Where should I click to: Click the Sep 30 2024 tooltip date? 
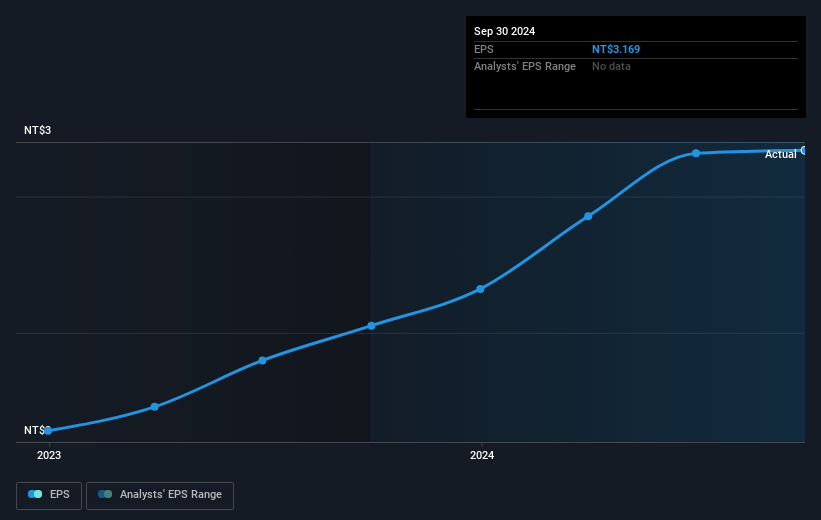point(504,31)
